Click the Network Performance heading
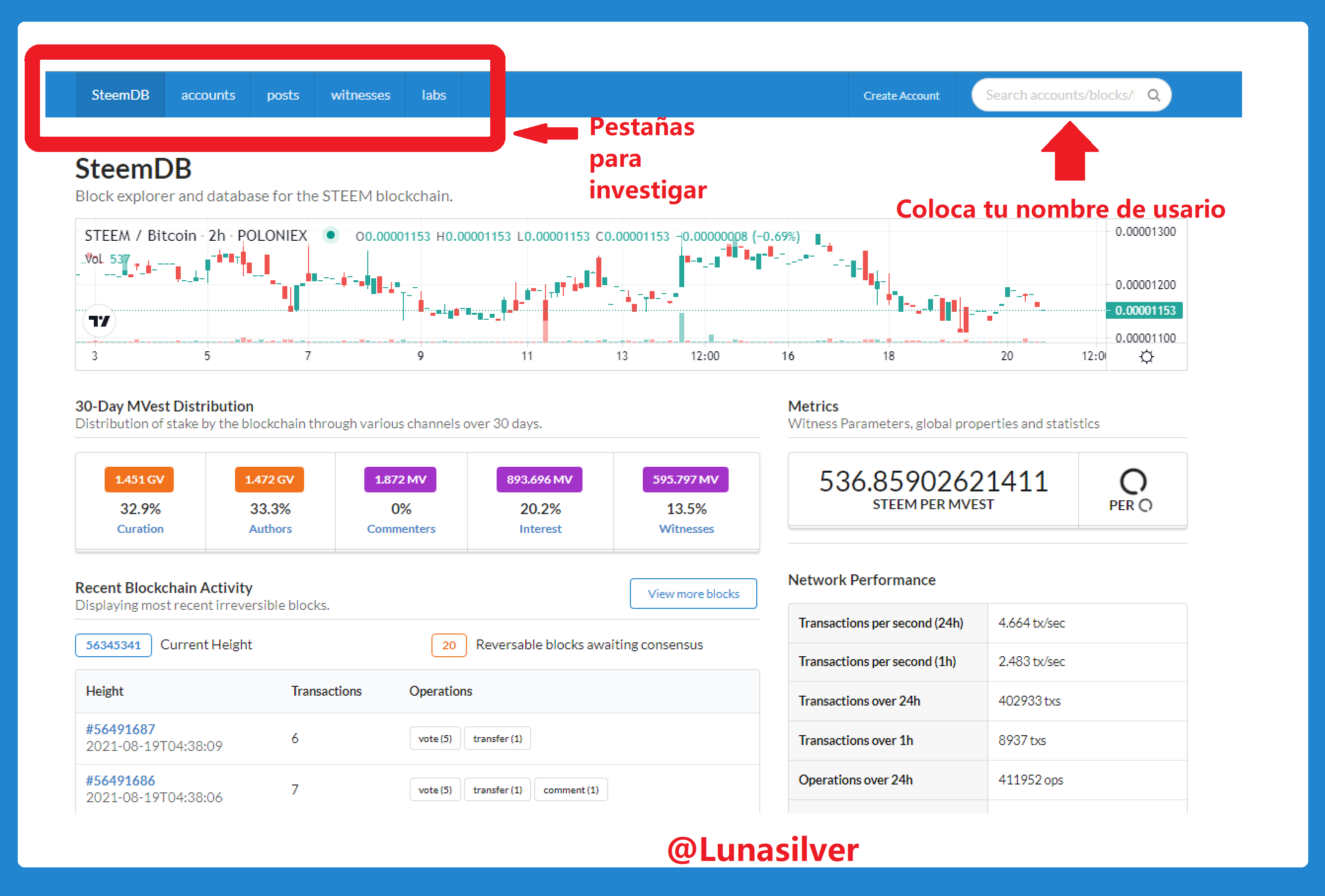 tap(861, 580)
